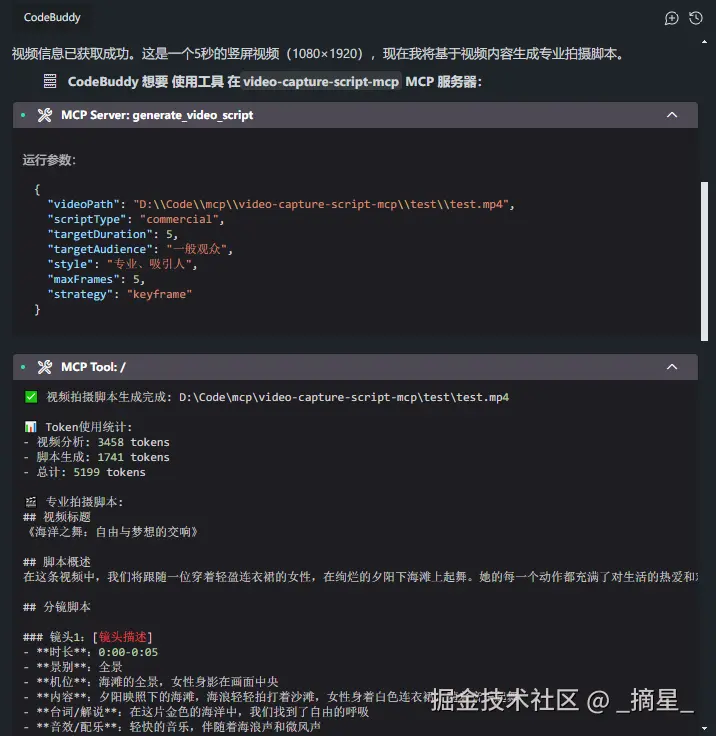Click the 运行参数 label
The height and width of the screenshot is (736, 716).
[49, 160]
